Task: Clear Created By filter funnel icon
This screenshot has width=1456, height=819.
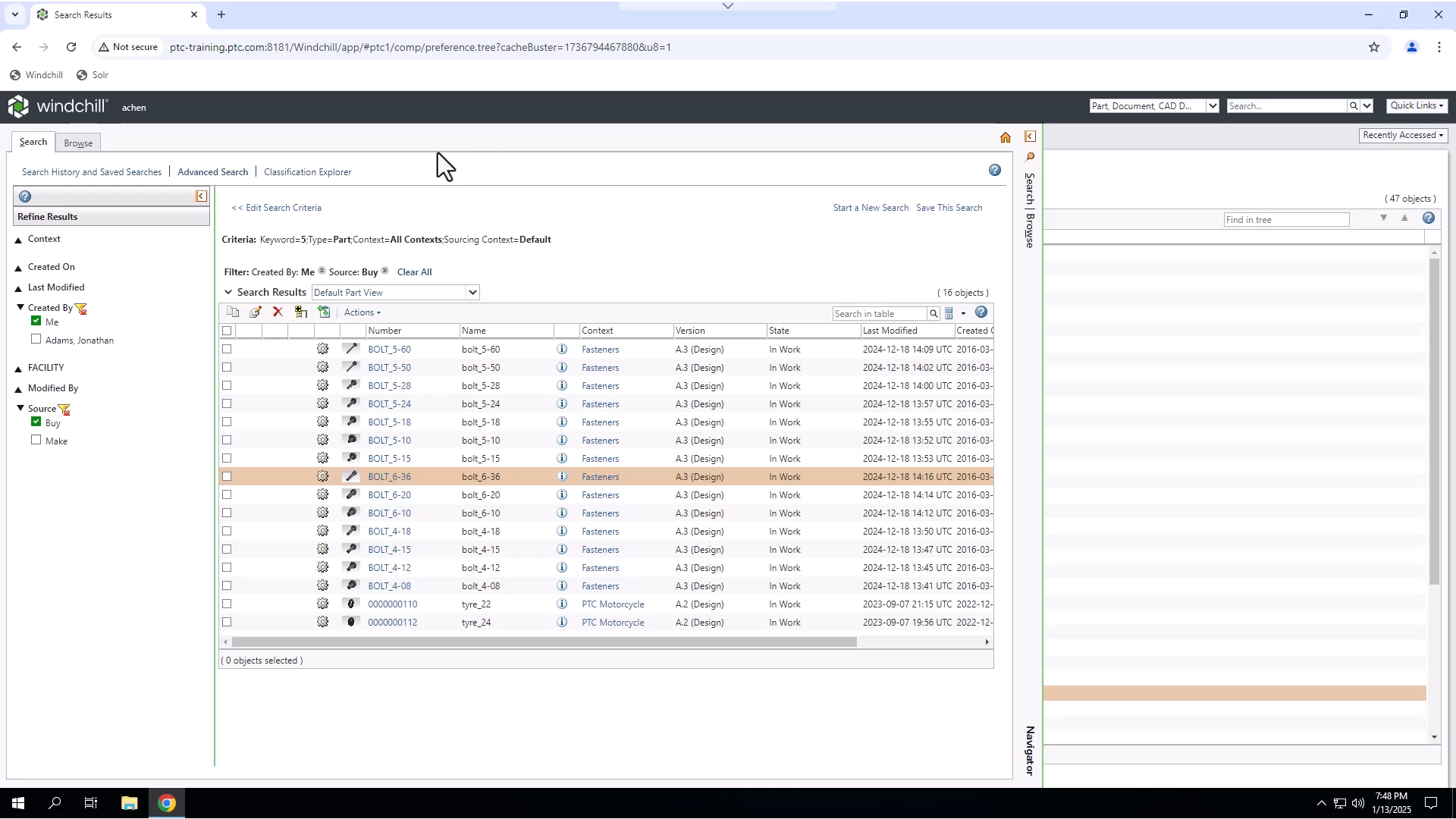Action: (81, 309)
